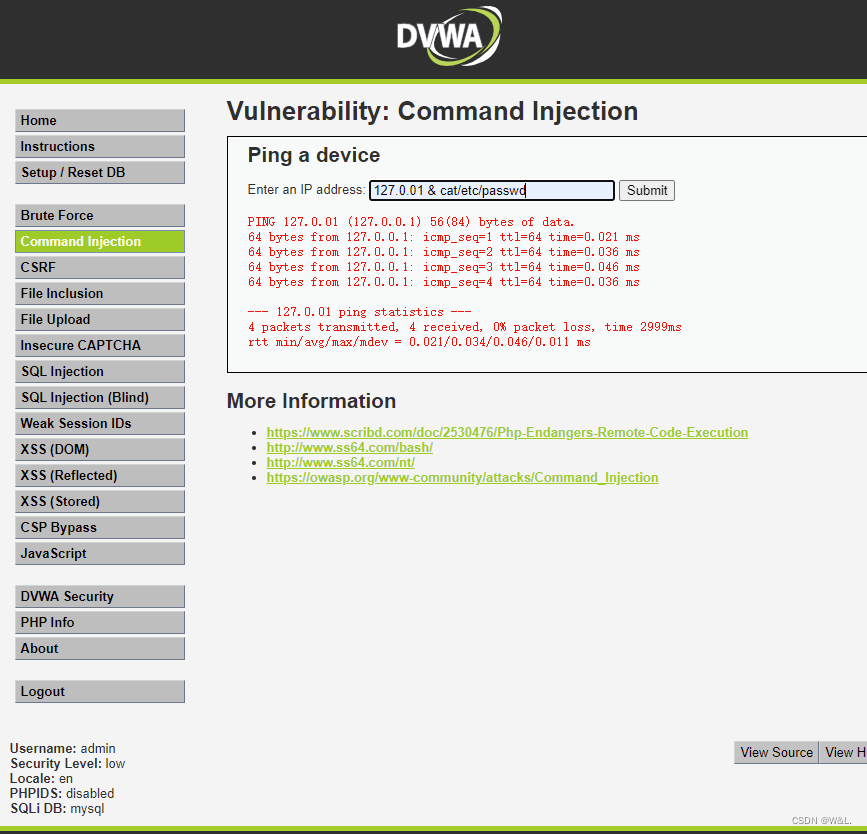Click the '4 packets transmitted' line
This screenshot has height=834, width=867.
point(464,327)
